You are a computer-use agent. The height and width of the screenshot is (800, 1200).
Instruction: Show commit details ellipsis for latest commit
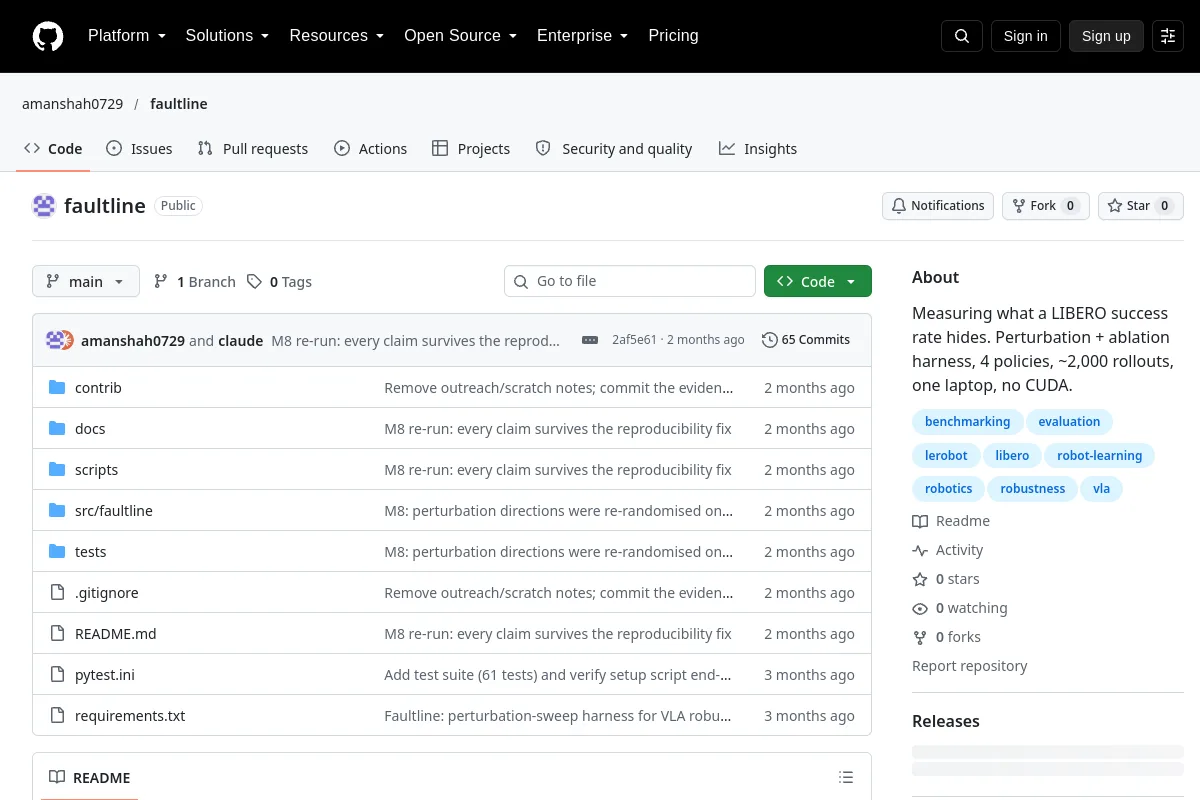(x=590, y=340)
